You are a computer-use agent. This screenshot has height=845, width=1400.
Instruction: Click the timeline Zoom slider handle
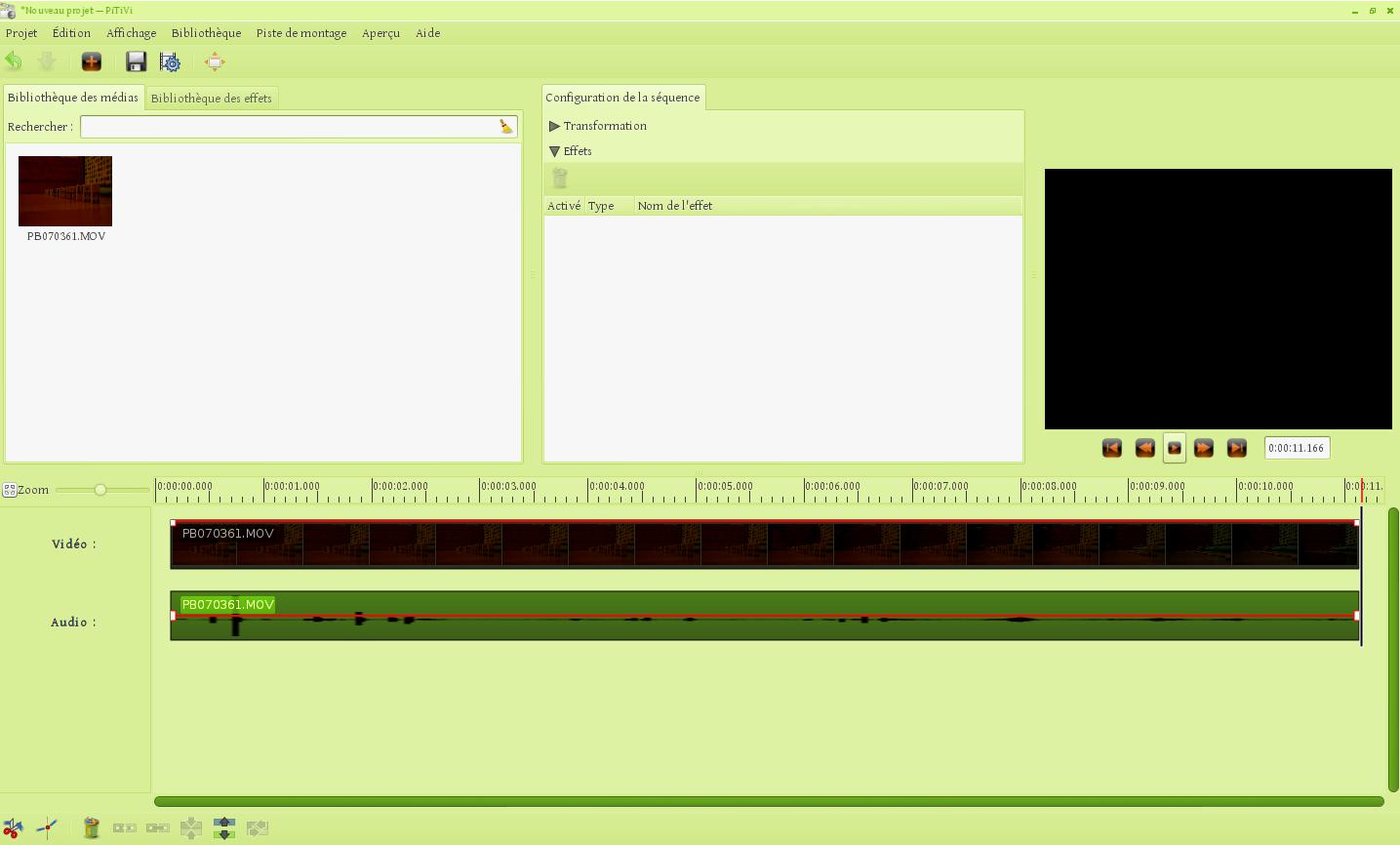[x=100, y=490]
